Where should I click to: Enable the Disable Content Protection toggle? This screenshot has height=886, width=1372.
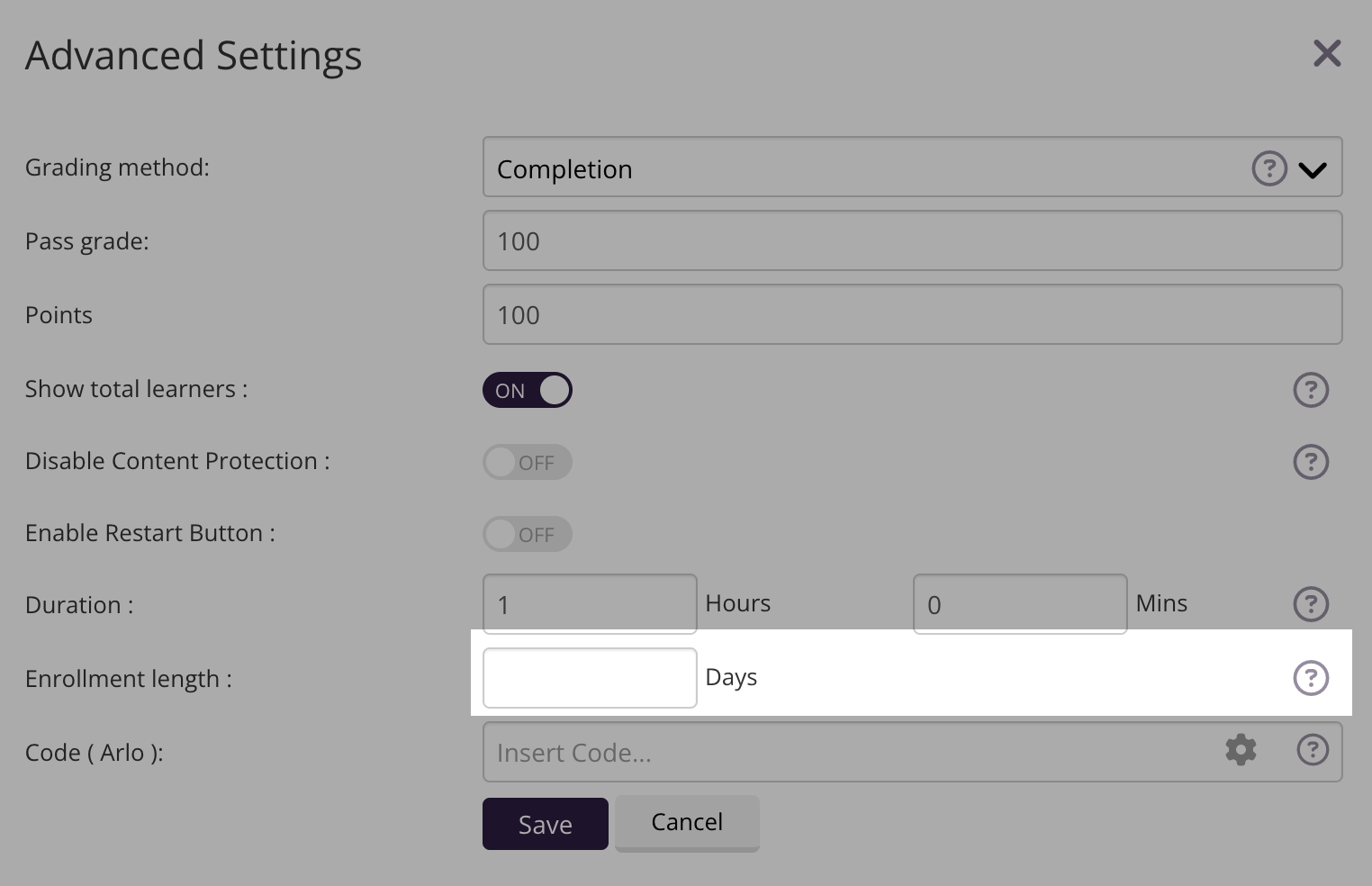click(528, 462)
